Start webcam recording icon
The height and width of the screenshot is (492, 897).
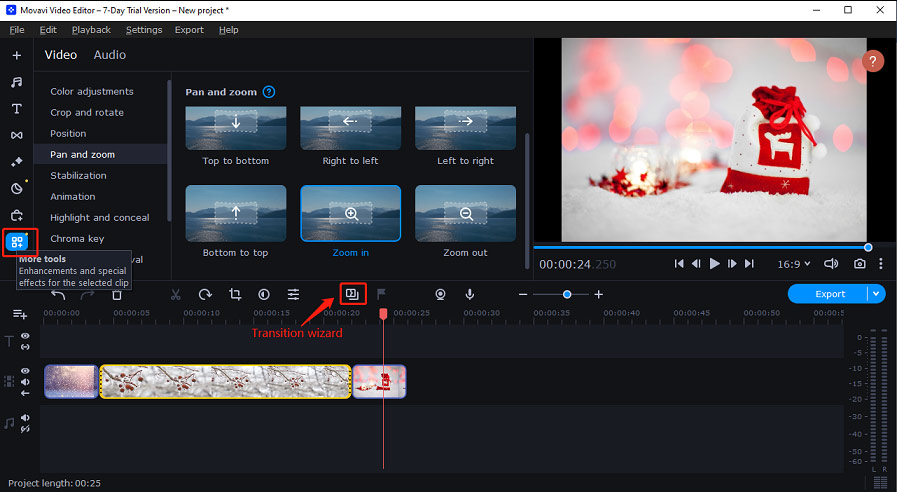(x=440, y=295)
